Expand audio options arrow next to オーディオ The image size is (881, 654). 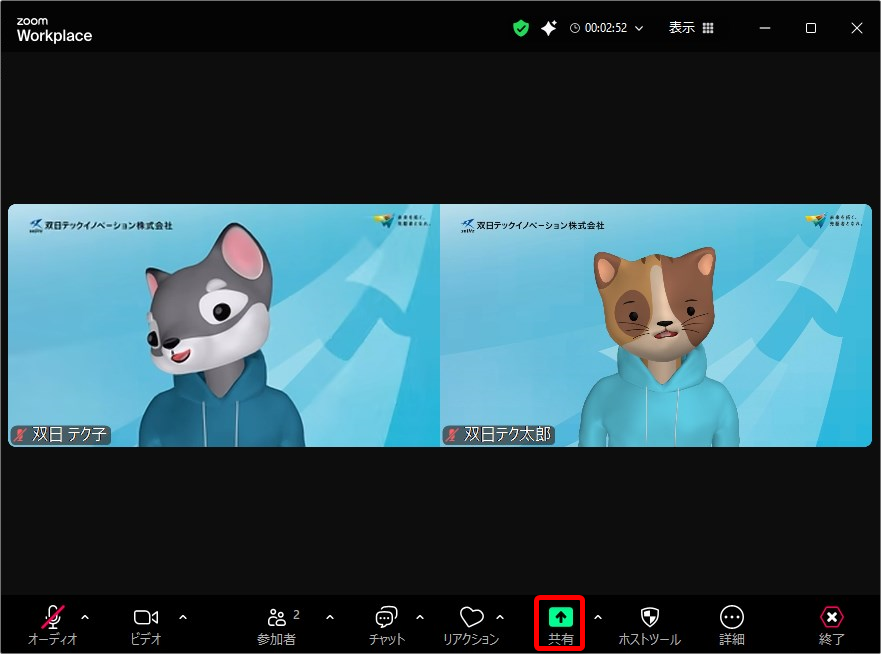coord(85,617)
